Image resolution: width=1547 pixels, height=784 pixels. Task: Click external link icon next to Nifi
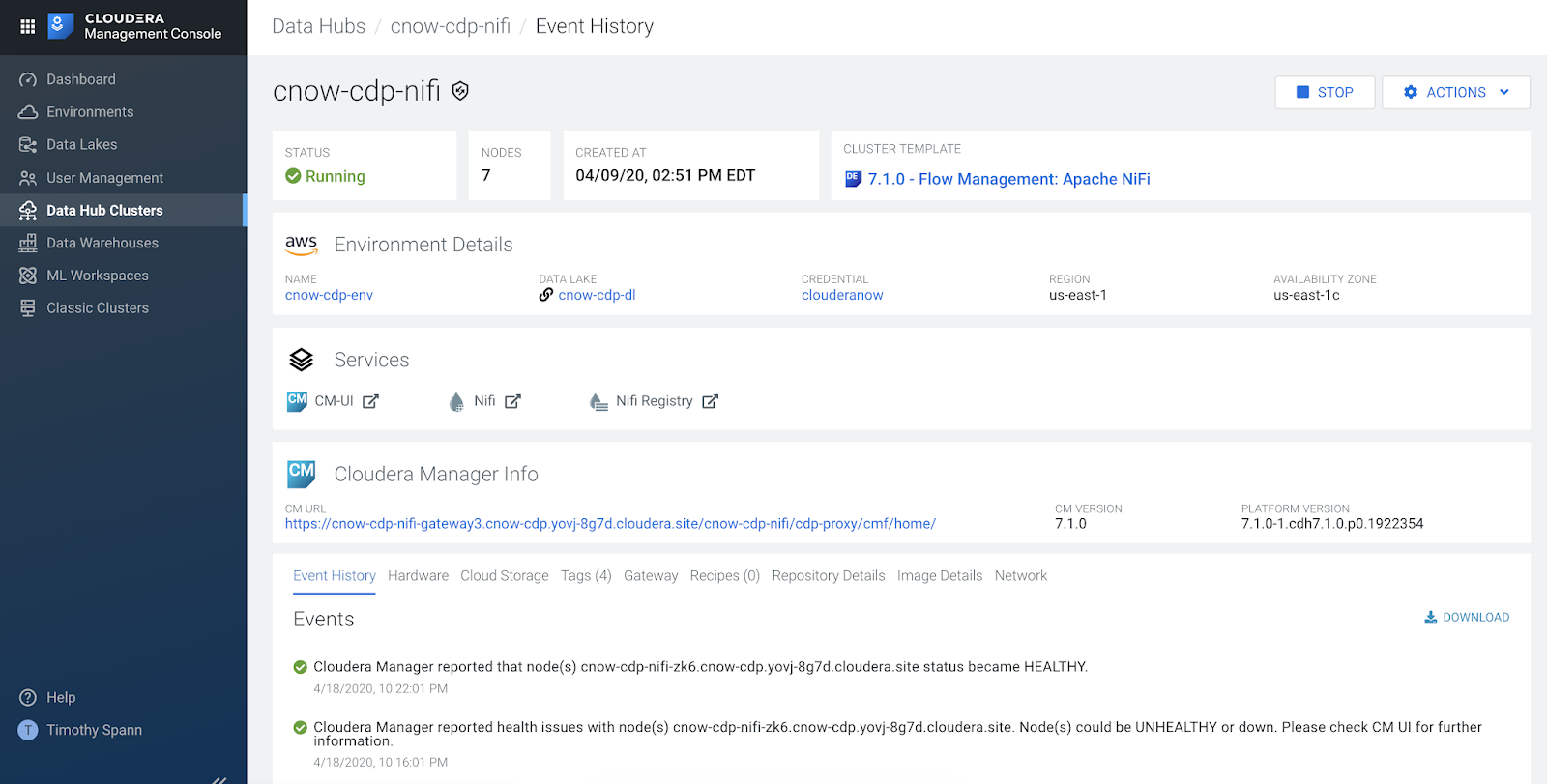[512, 401]
